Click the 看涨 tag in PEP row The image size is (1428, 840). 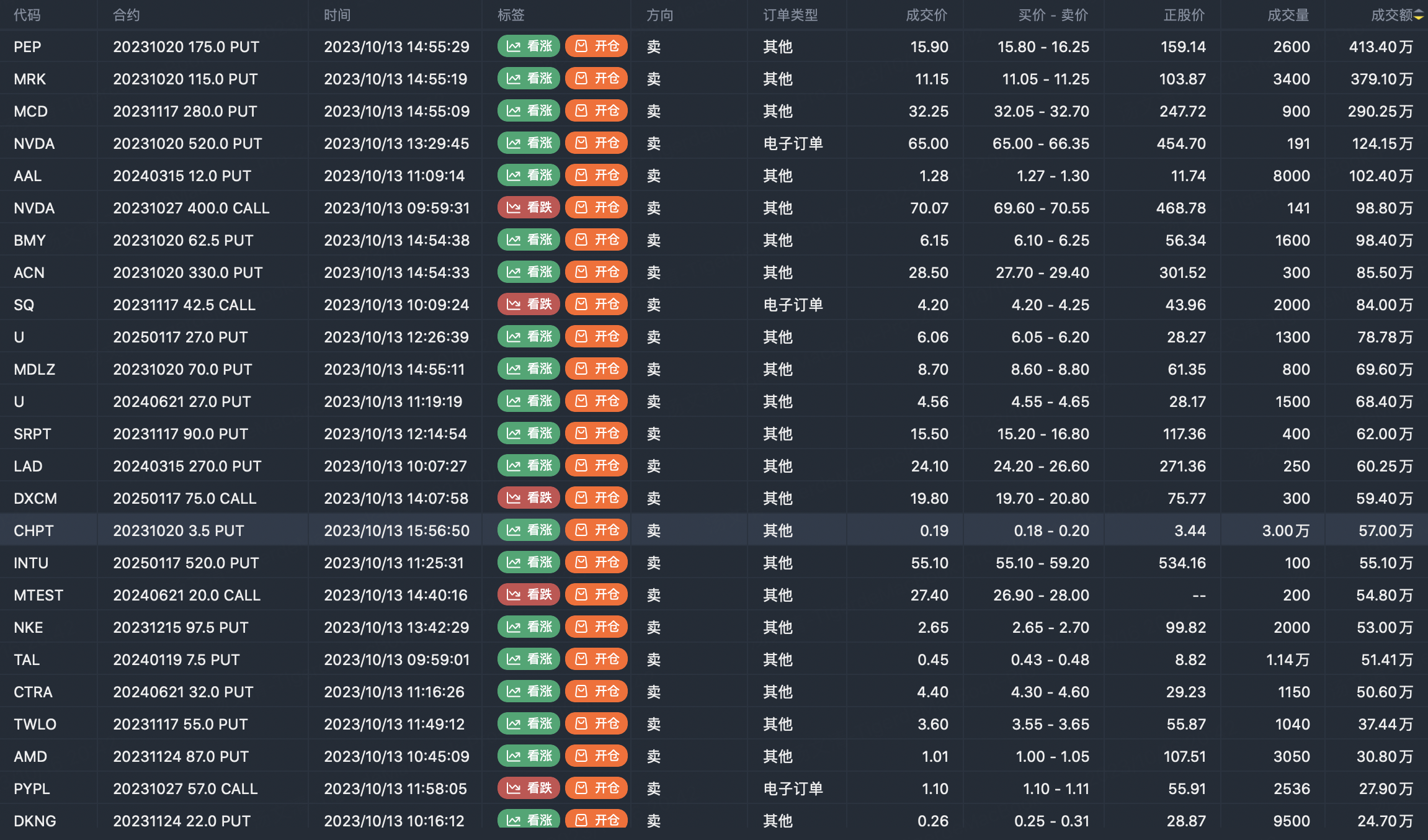click(x=529, y=47)
